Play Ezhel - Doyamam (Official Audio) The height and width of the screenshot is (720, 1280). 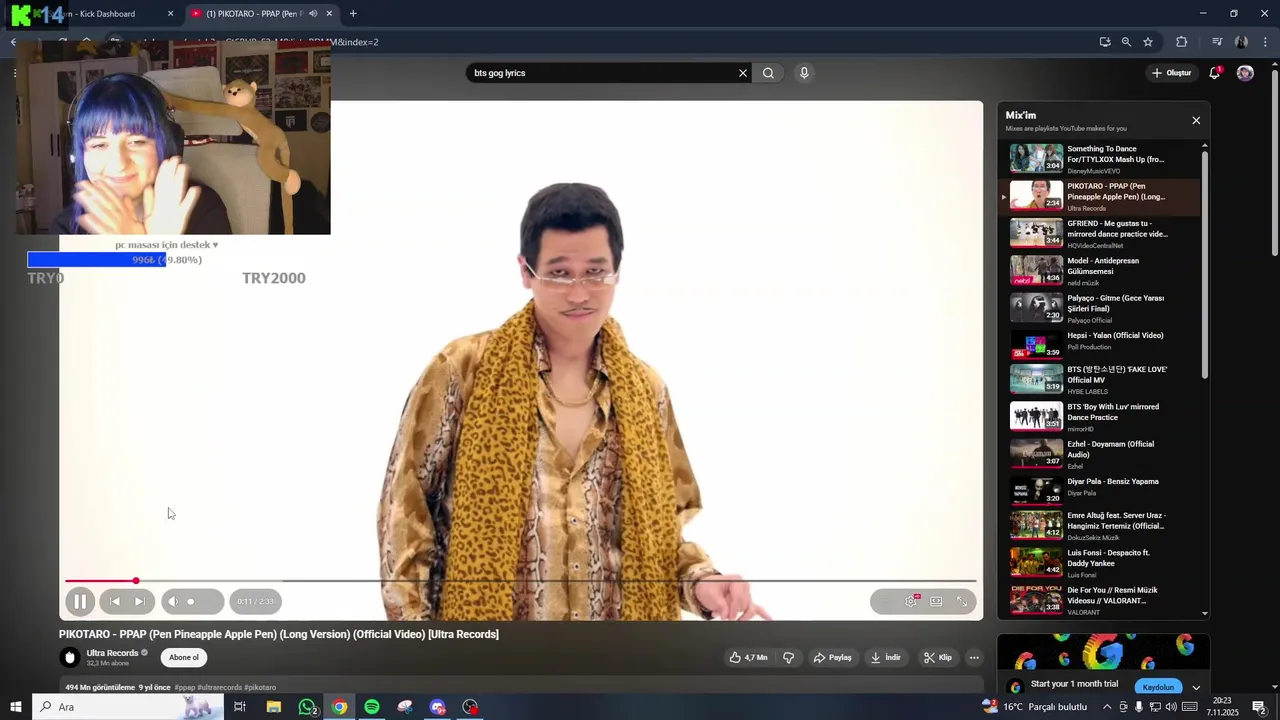coord(1100,454)
